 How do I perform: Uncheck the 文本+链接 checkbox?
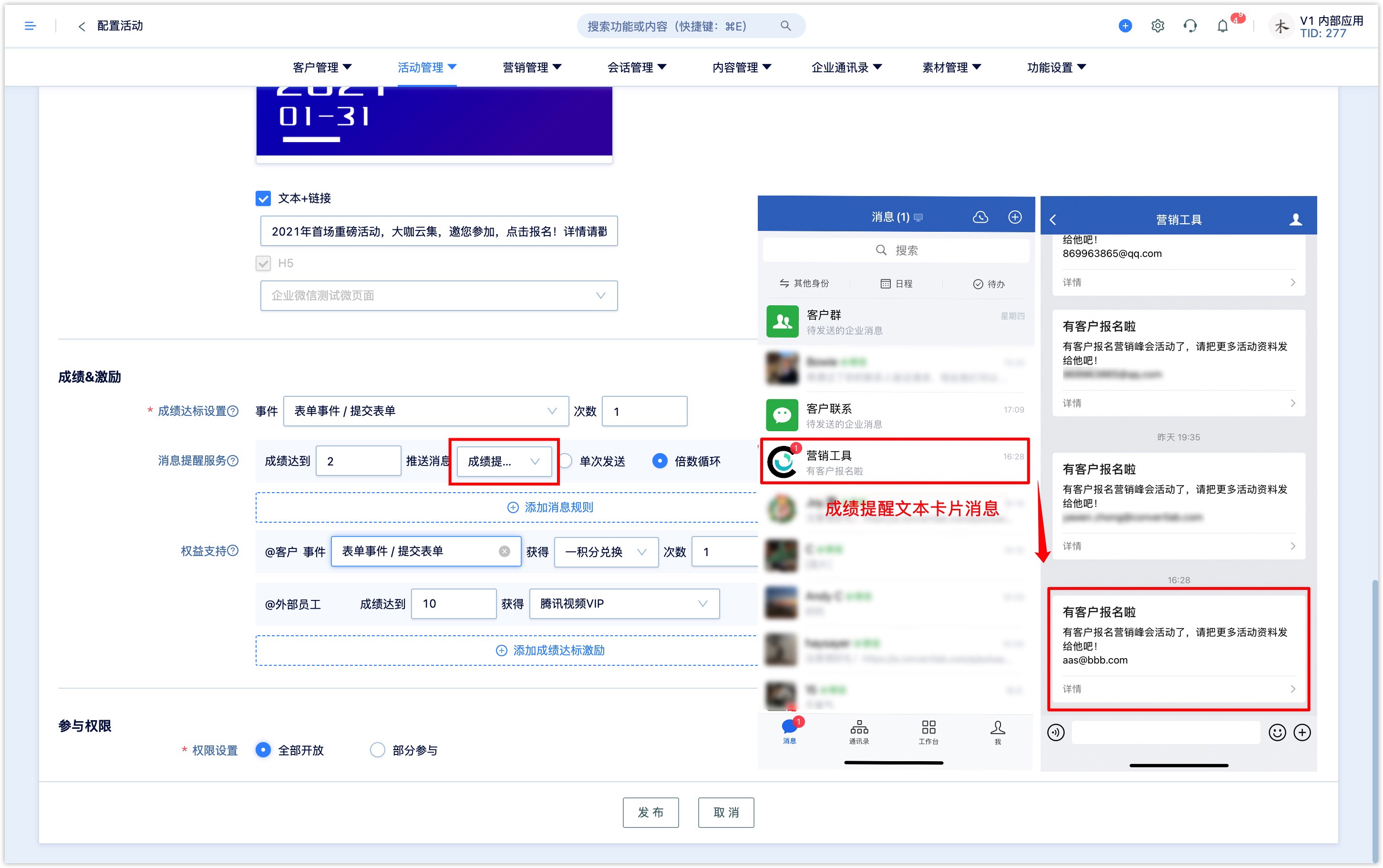[263, 198]
